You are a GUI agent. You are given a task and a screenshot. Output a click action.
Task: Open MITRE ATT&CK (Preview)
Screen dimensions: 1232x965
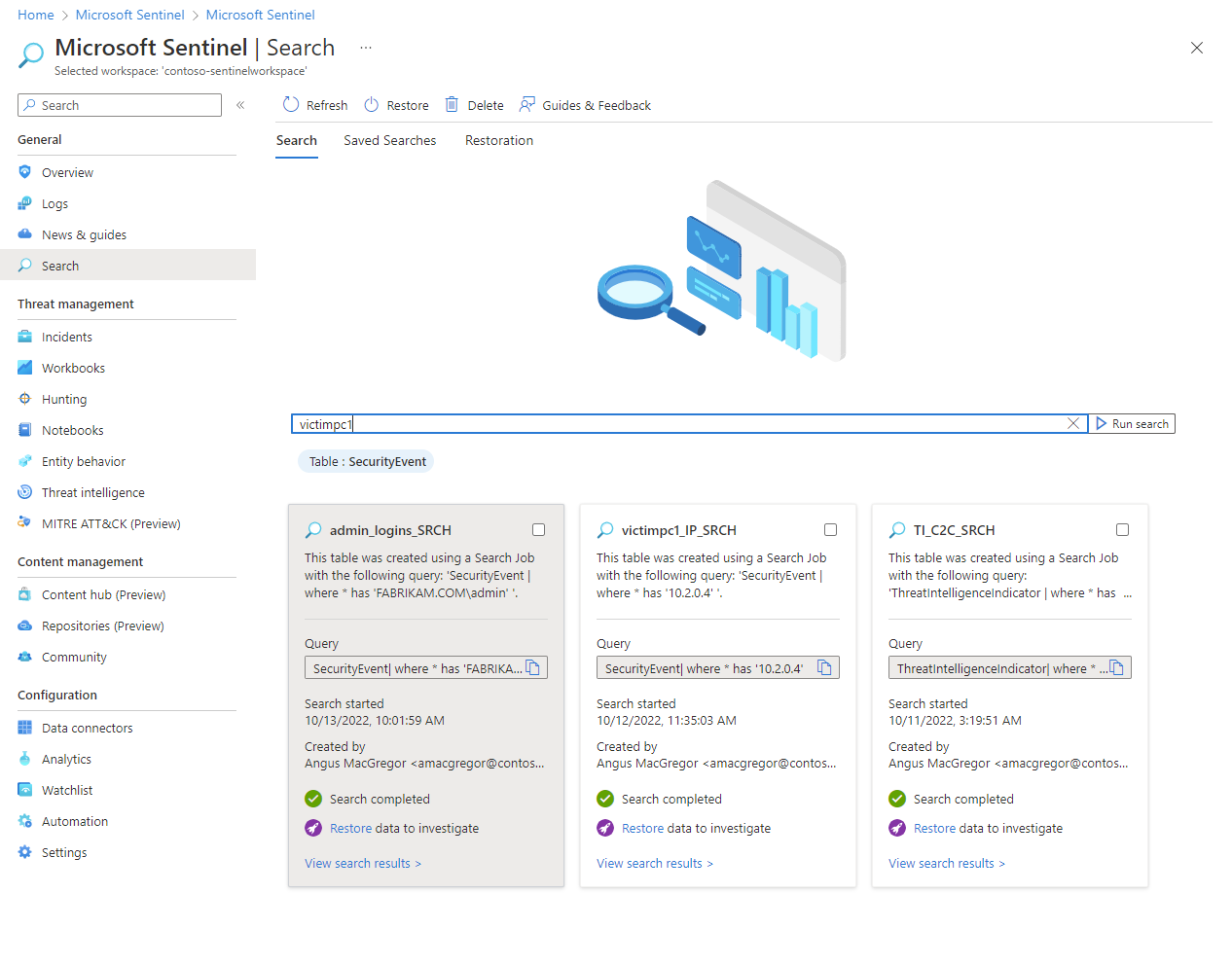(108, 523)
